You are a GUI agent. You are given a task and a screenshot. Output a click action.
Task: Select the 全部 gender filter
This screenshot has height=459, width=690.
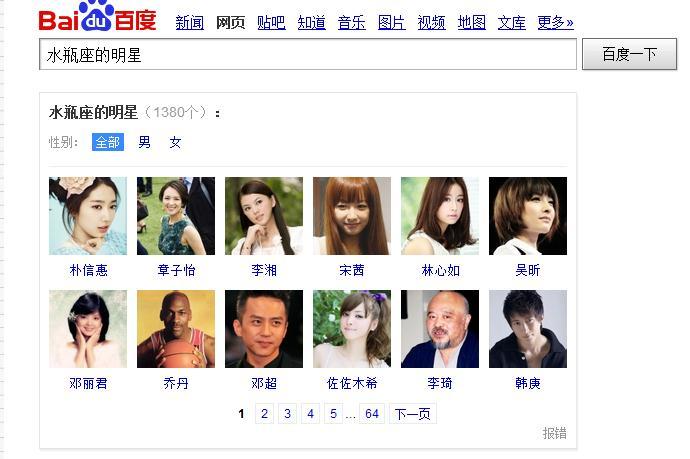coord(108,142)
